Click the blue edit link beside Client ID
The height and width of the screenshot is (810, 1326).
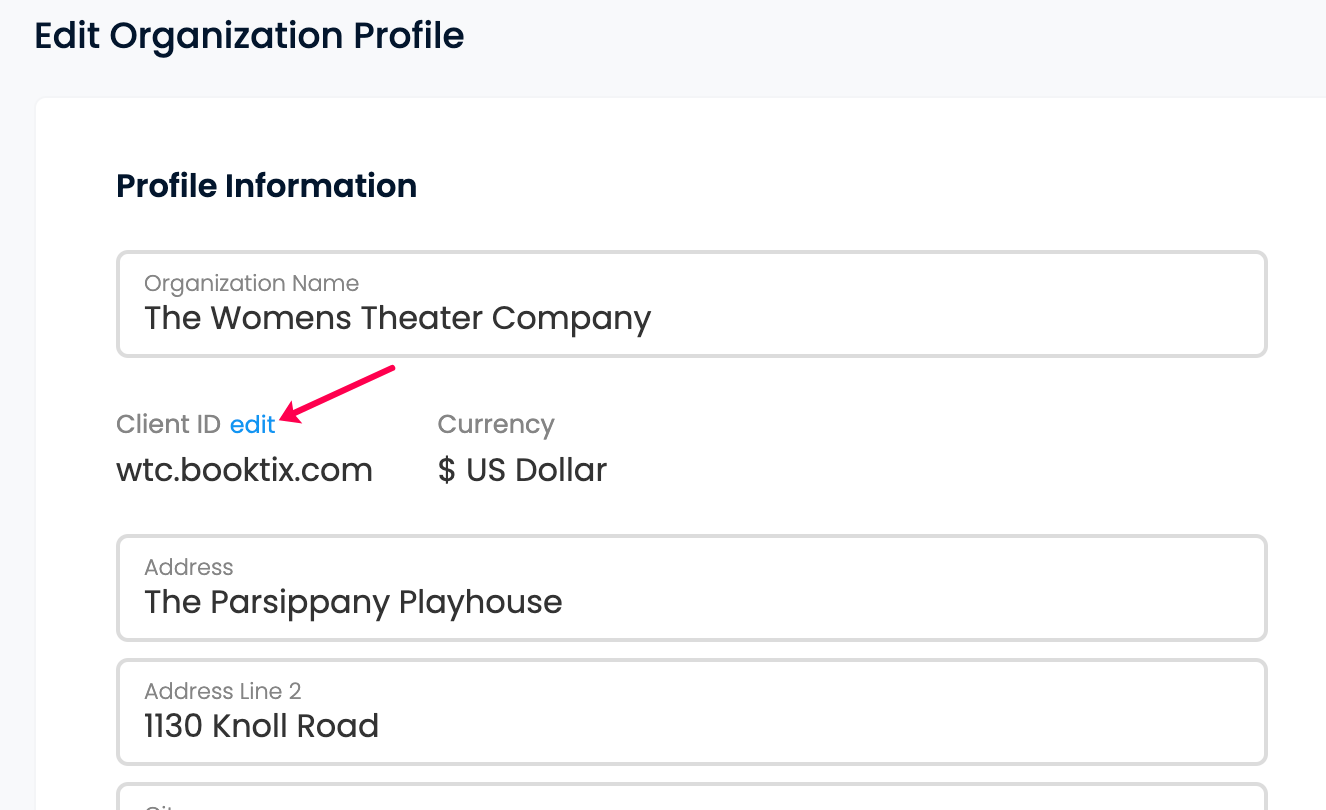pos(252,424)
